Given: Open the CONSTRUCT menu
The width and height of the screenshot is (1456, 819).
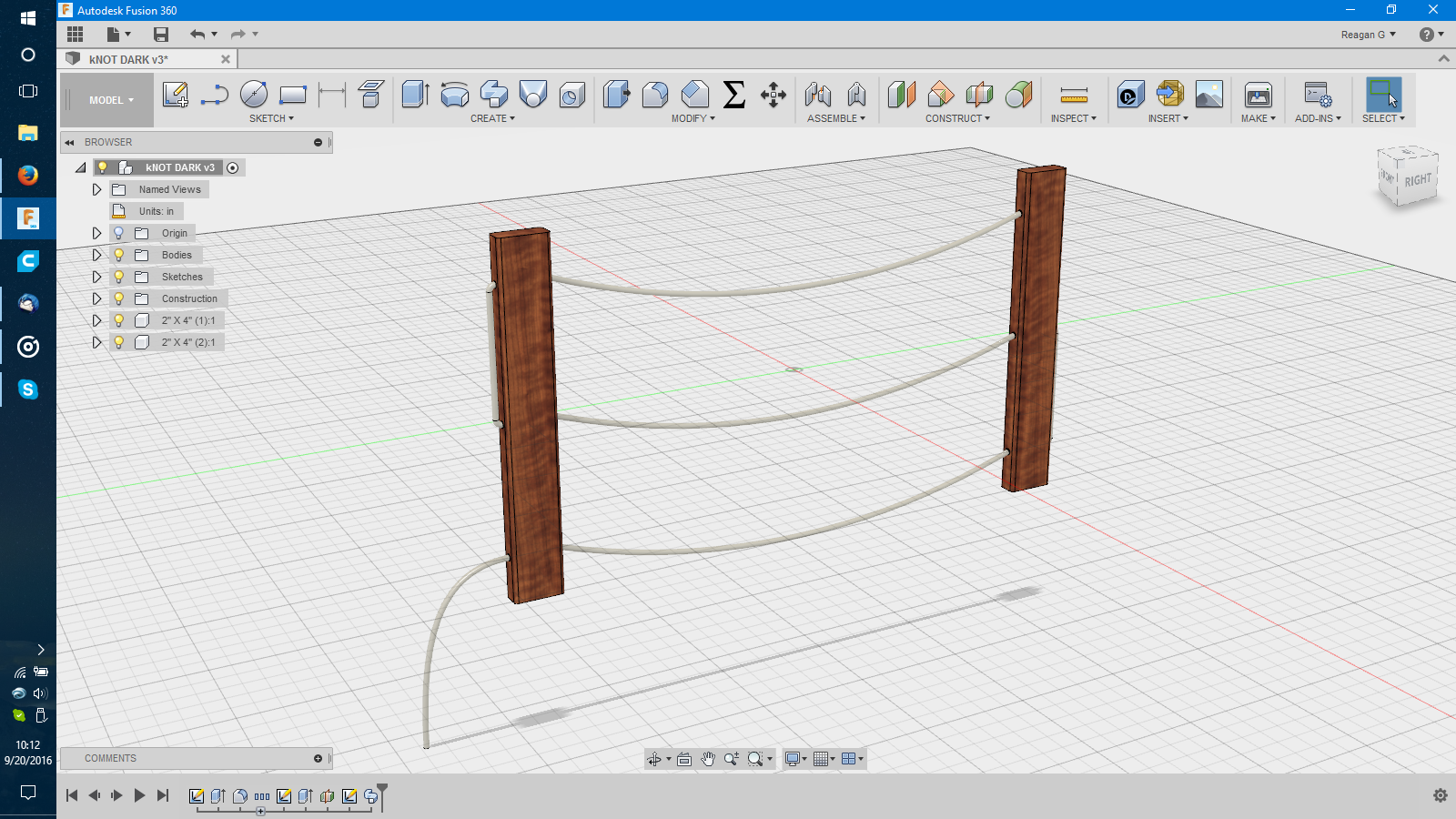Looking at the screenshot, I should click(958, 118).
